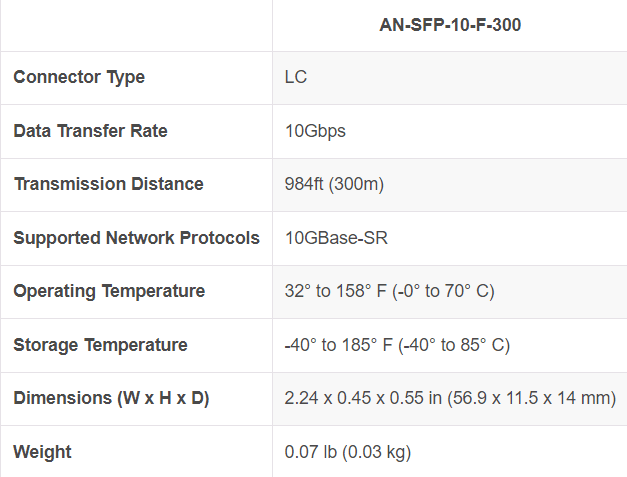Click Supported Network Protocols label
627x477 pixels.
[136, 238]
